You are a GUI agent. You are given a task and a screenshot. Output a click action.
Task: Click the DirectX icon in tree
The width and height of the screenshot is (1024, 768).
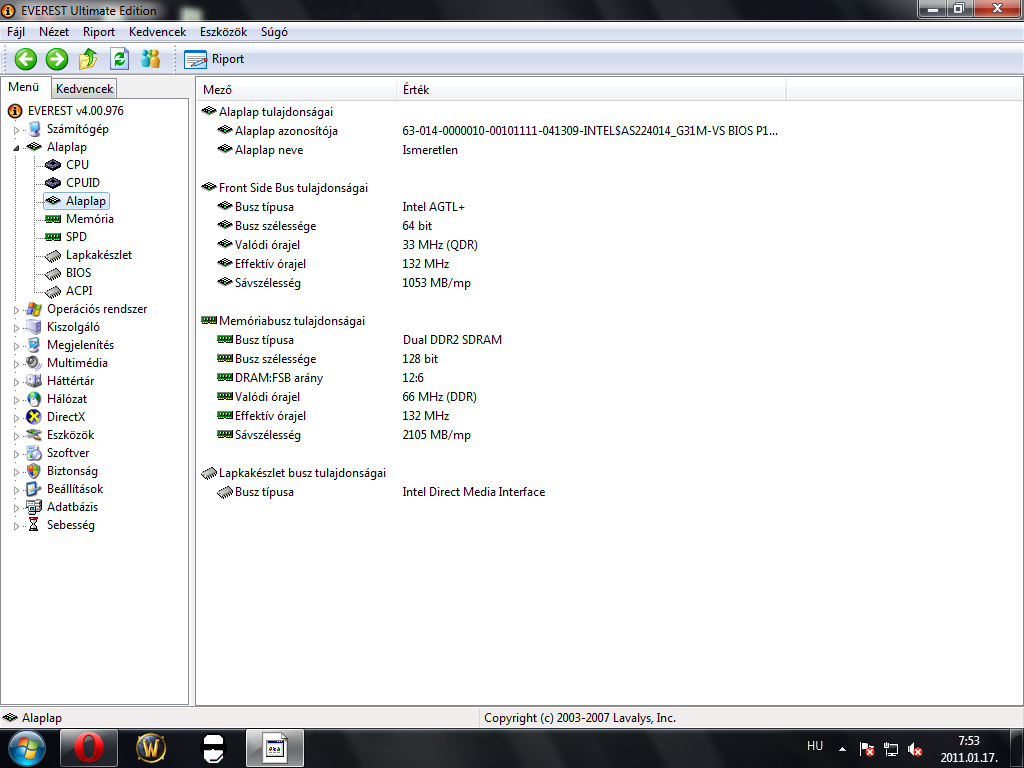[34, 417]
